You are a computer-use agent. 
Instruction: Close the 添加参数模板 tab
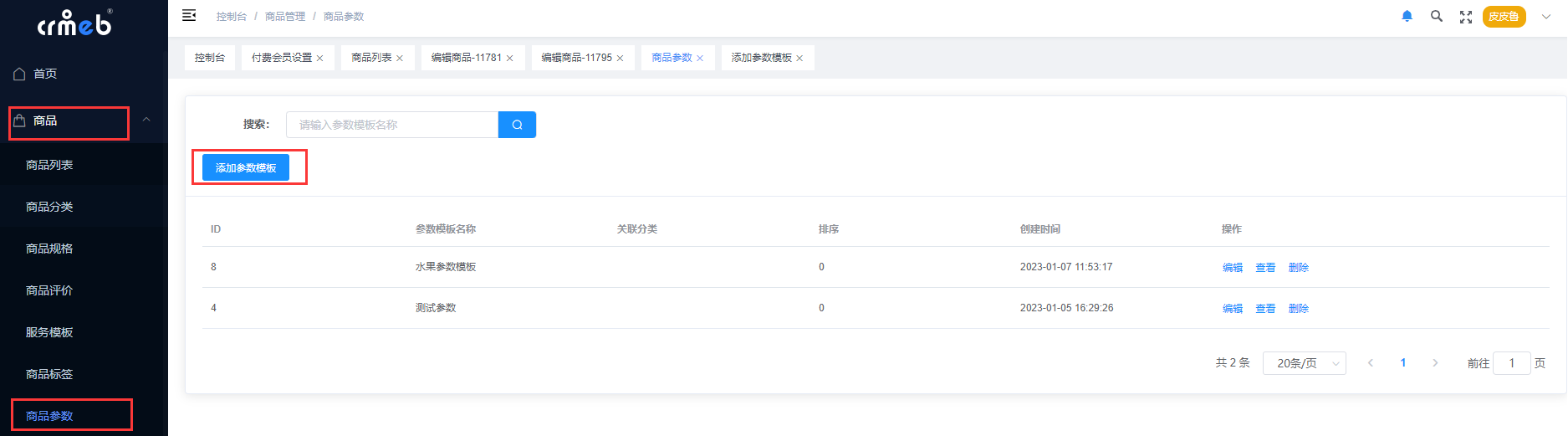(799, 59)
